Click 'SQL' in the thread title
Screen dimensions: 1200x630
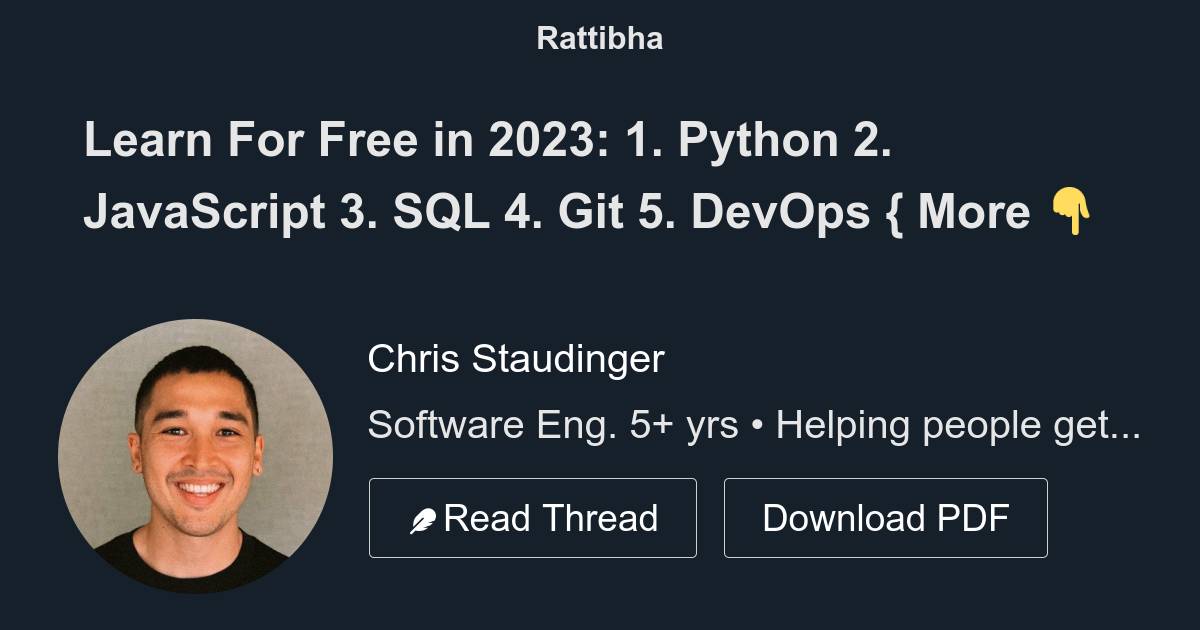click(444, 212)
